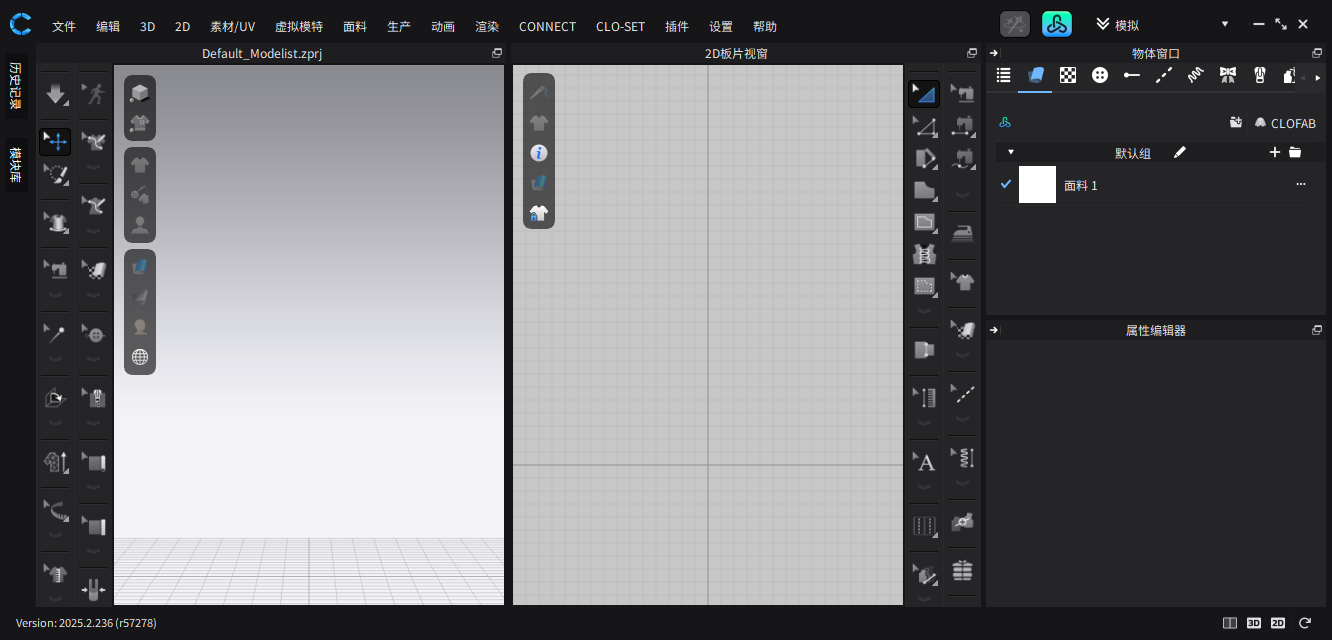Select the Edit Pattern triangle-points tool
1332x640 pixels.
click(924, 126)
